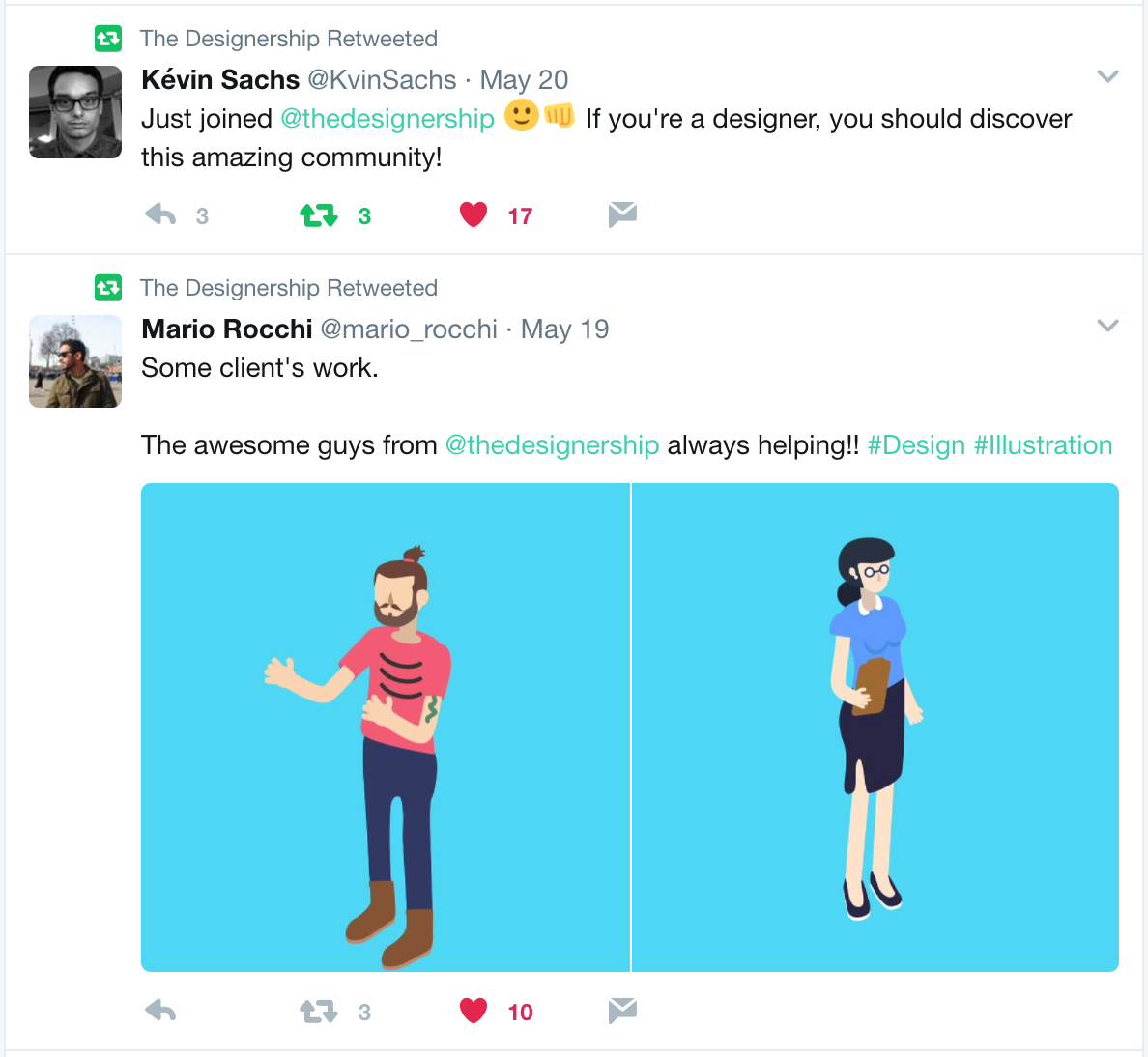The image size is (1148, 1057).
Task: Open the @thedesignership mention in Kévin's tweet
Action: tap(385, 118)
